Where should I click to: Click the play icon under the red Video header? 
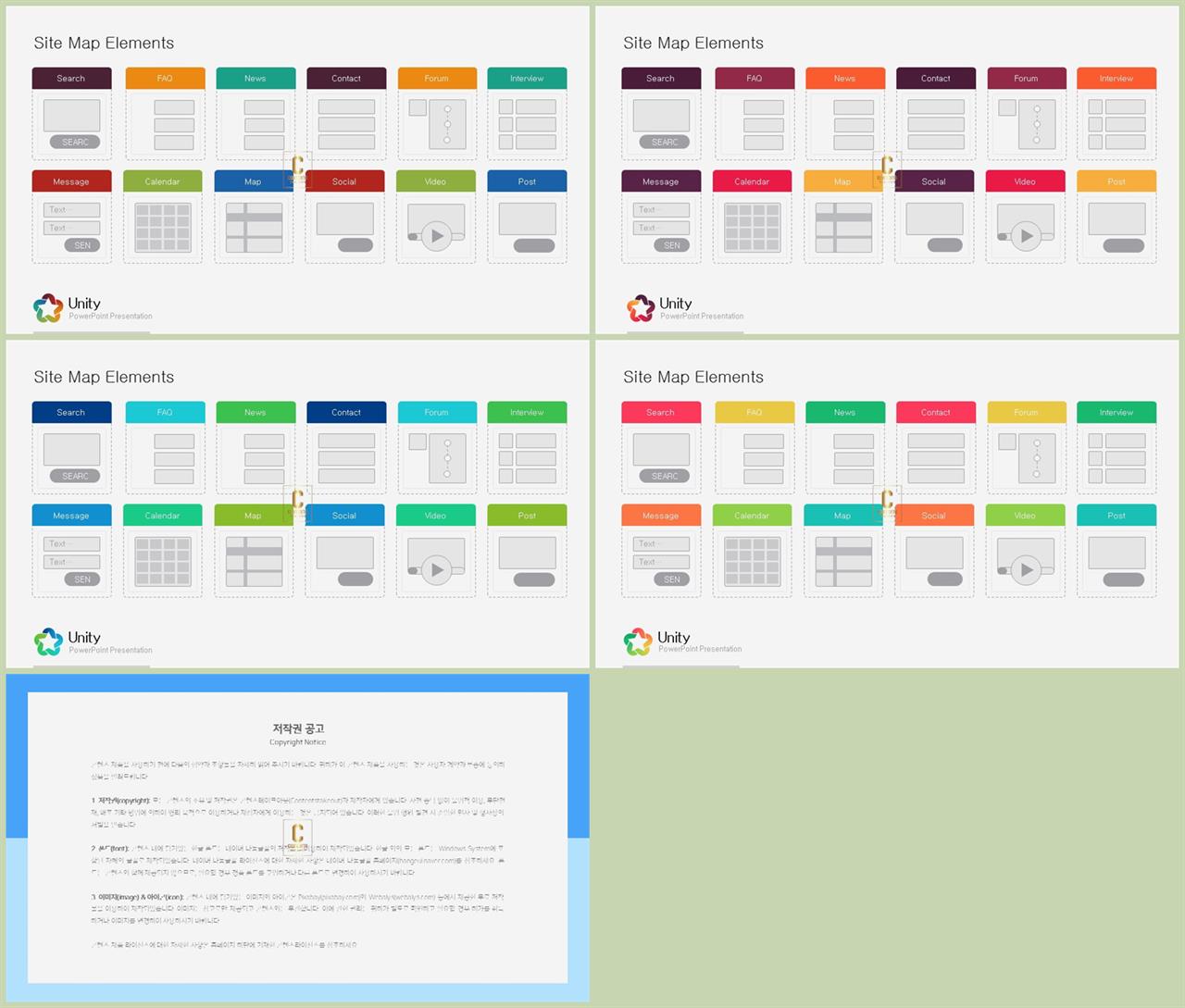[1026, 236]
